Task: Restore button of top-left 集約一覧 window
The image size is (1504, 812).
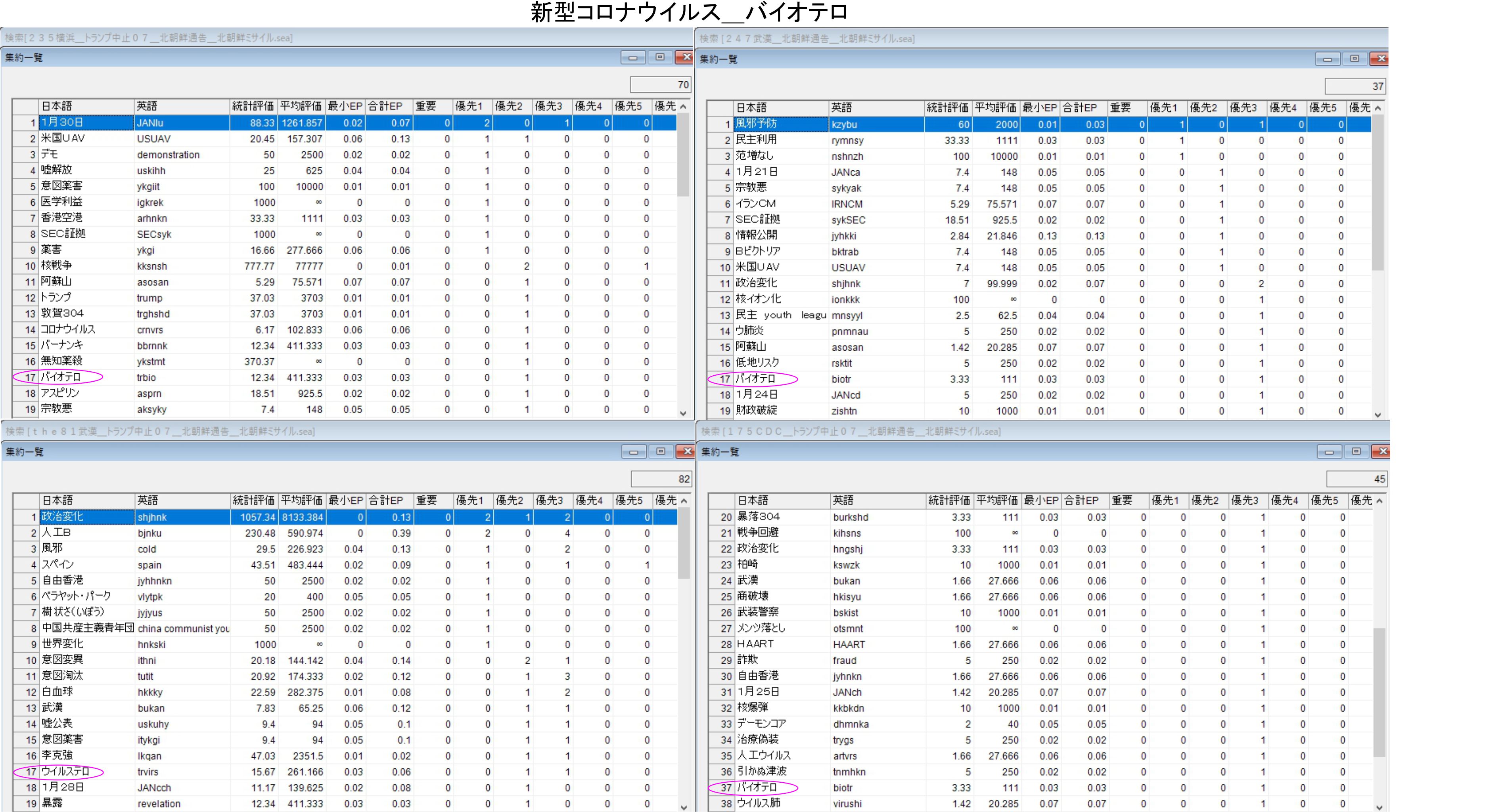Action: pos(660,57)
